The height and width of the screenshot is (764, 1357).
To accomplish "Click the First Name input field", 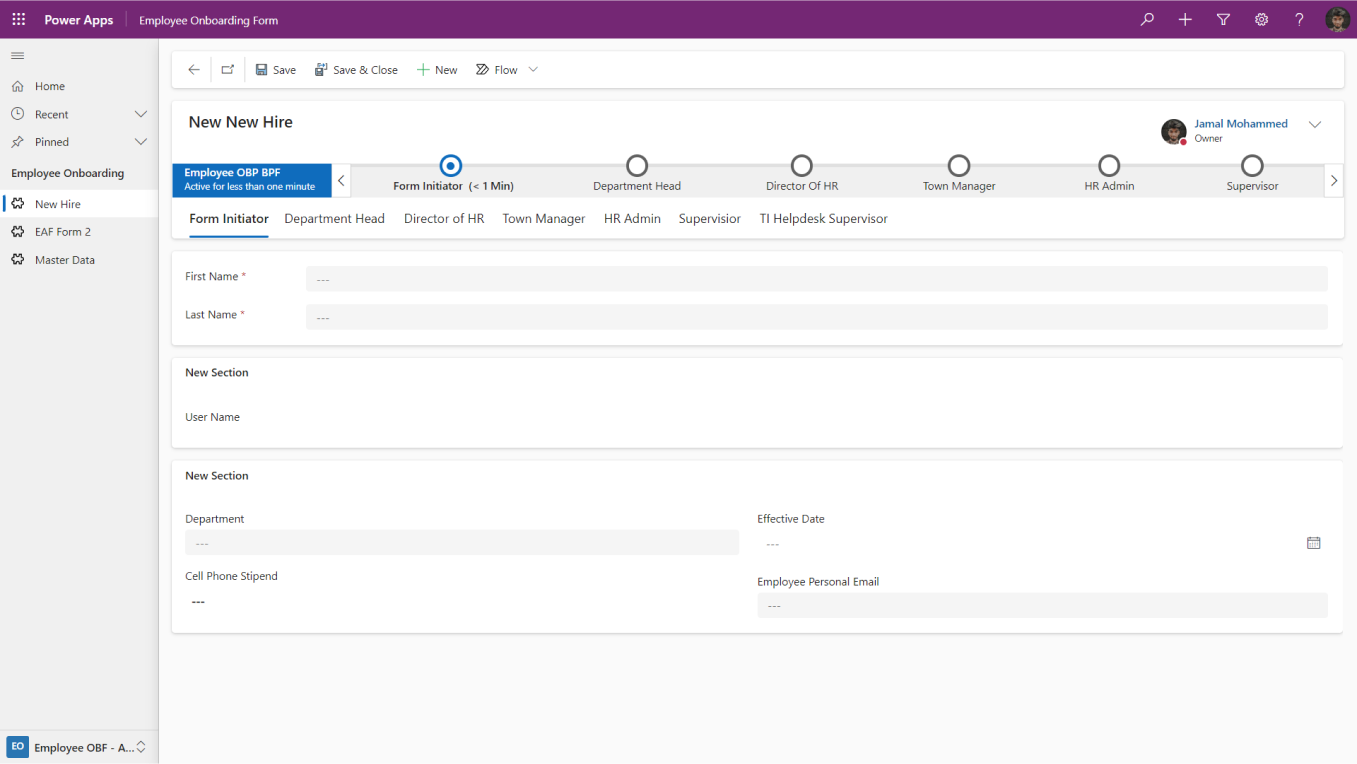I will (x=817, y=278).
